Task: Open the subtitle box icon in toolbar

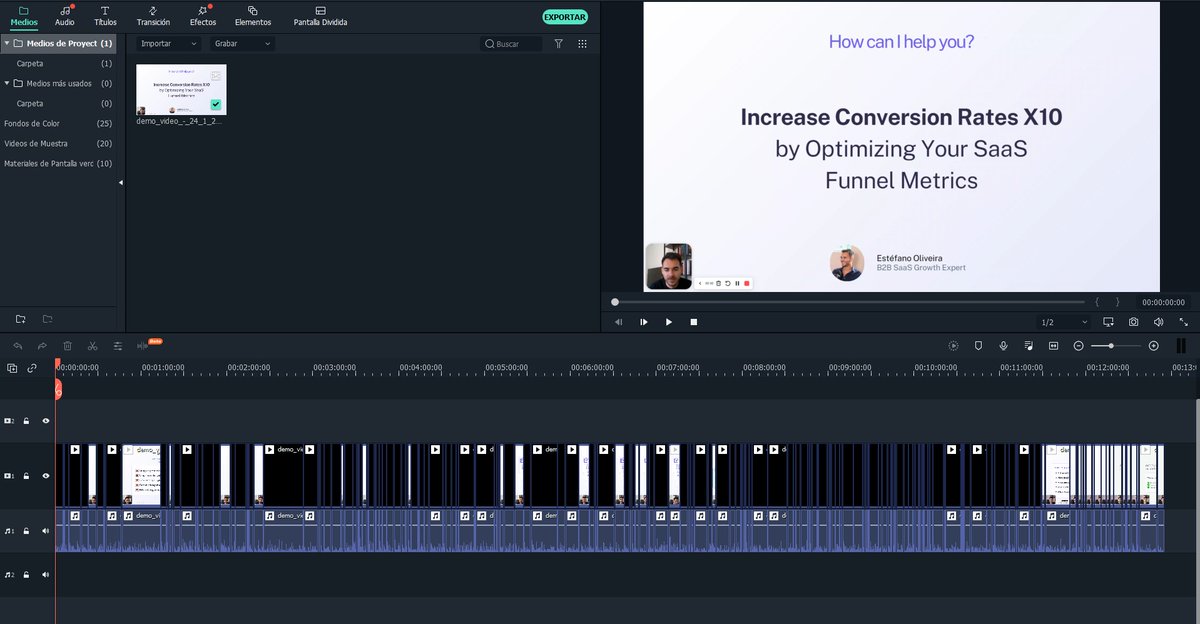Action: pyautogui.click(x=1053, y=346)
